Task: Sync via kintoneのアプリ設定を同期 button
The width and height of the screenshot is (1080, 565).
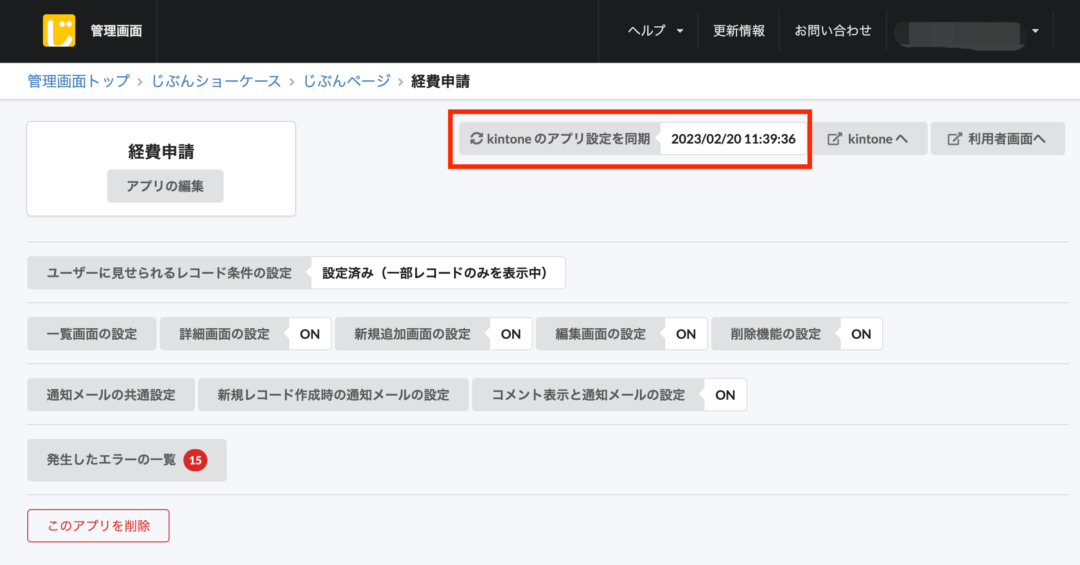Action: (560, 138)
